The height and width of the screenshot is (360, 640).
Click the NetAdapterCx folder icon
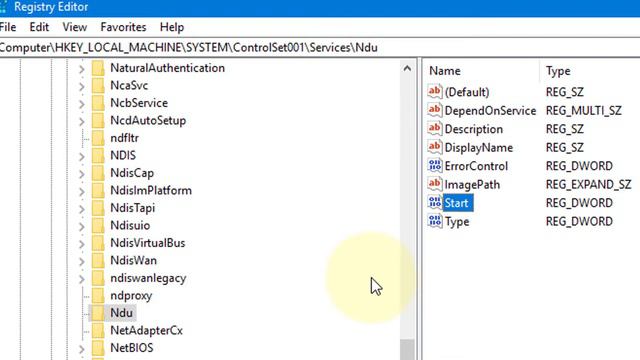coord(98,331)
